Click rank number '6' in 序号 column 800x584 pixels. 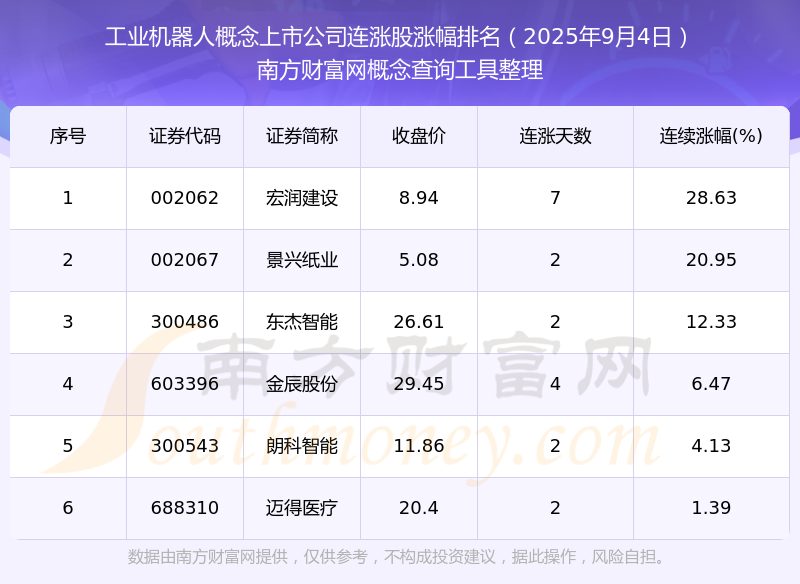(x=68, y=508)
